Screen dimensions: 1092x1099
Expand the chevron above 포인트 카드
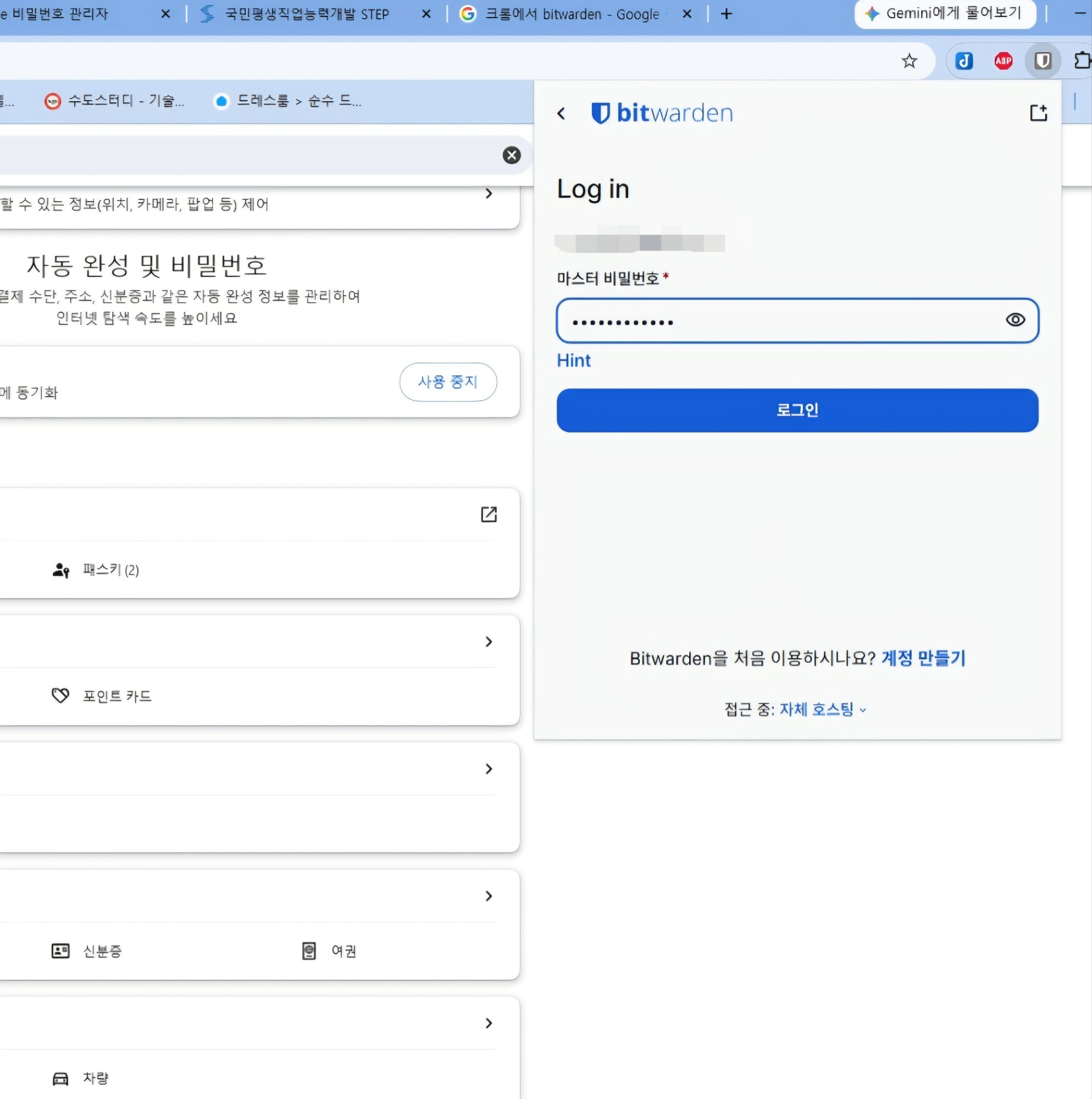coord(488,642)
